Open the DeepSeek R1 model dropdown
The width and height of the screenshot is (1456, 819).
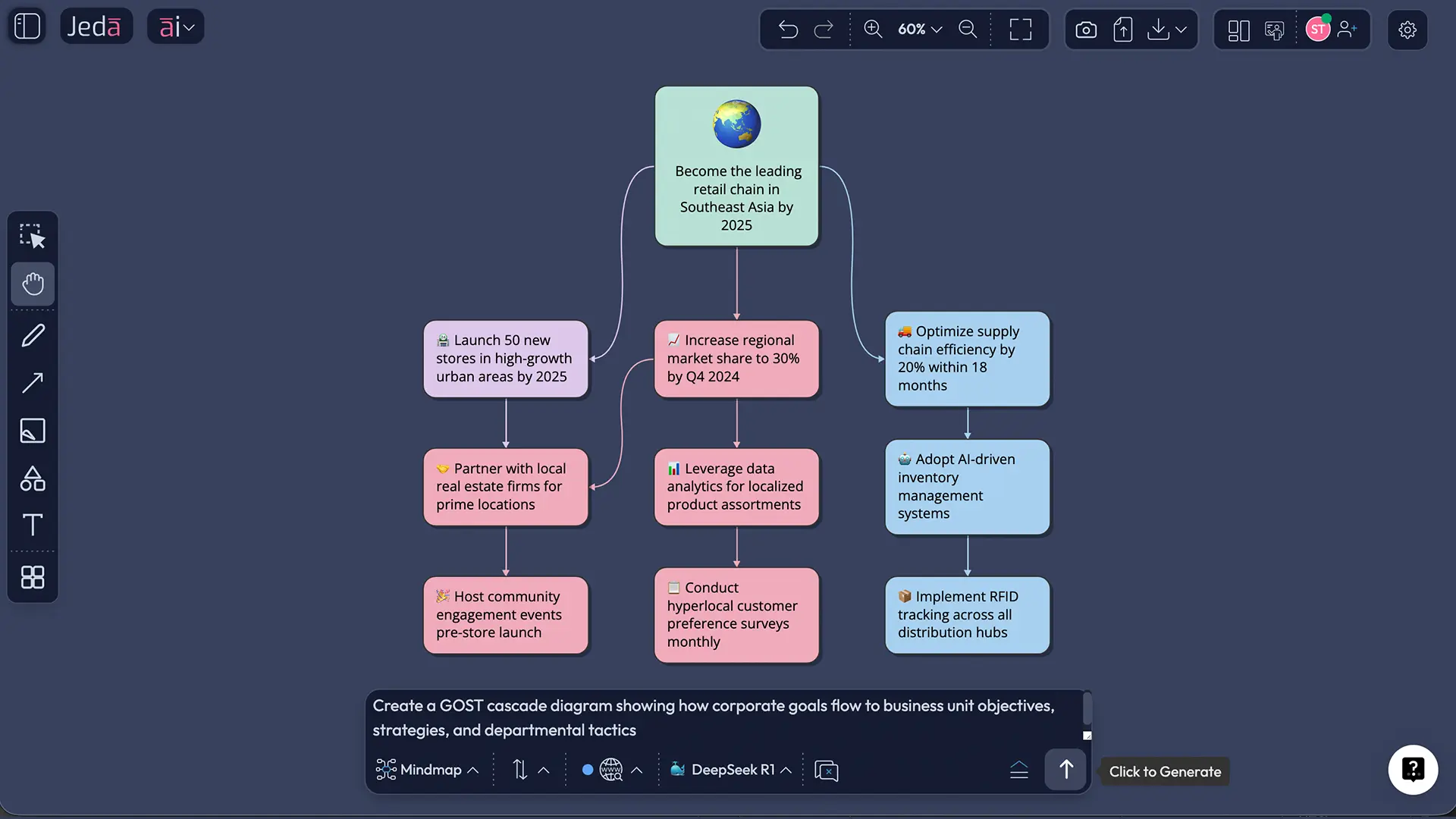[732, 770]
